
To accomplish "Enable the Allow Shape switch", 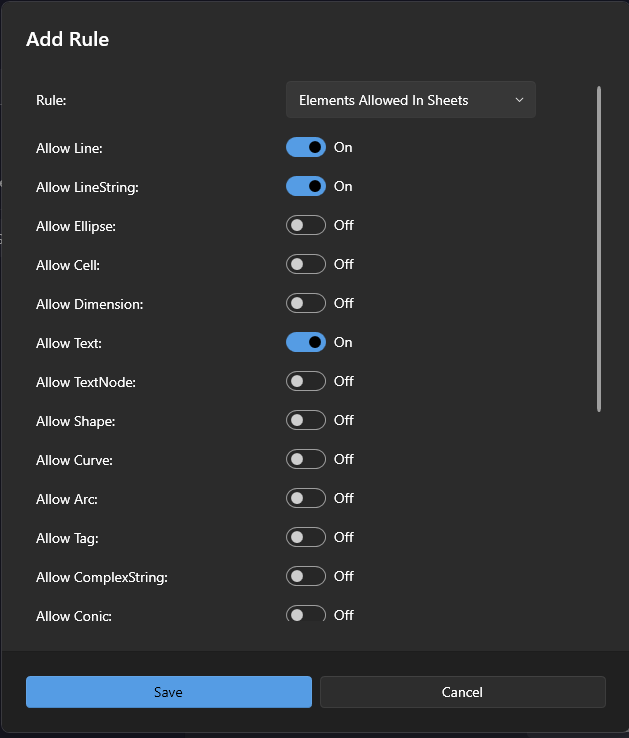I will point(306,420).
